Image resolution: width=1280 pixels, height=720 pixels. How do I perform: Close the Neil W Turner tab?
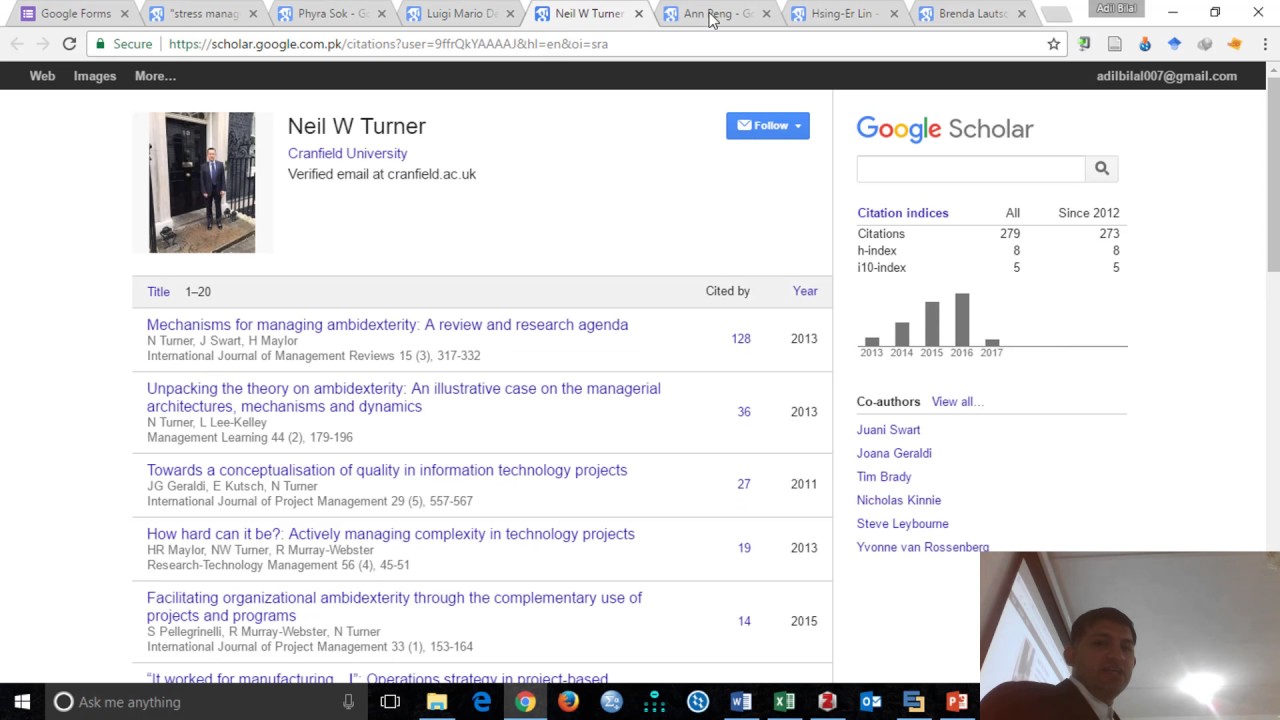tap(639, 14)
